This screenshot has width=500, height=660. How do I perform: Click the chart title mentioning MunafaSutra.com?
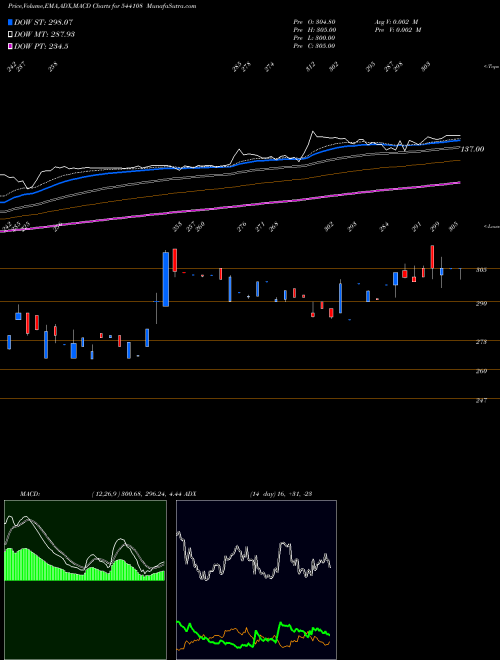pos(102,6)
